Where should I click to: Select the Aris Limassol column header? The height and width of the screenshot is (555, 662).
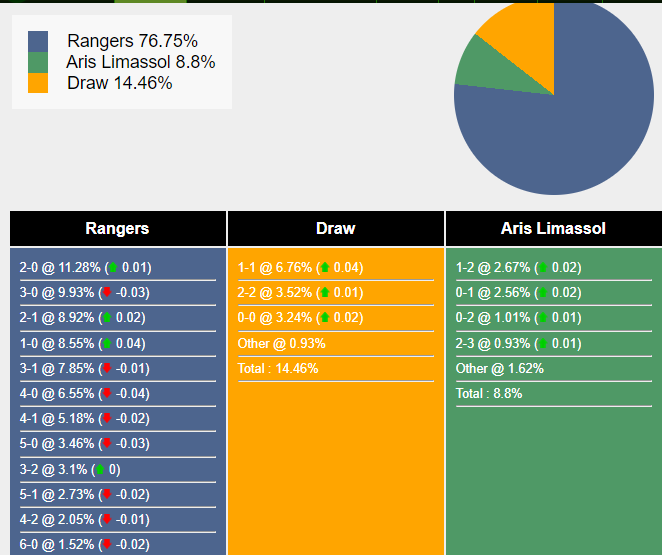pyautogui.click(x=553, y=228)
